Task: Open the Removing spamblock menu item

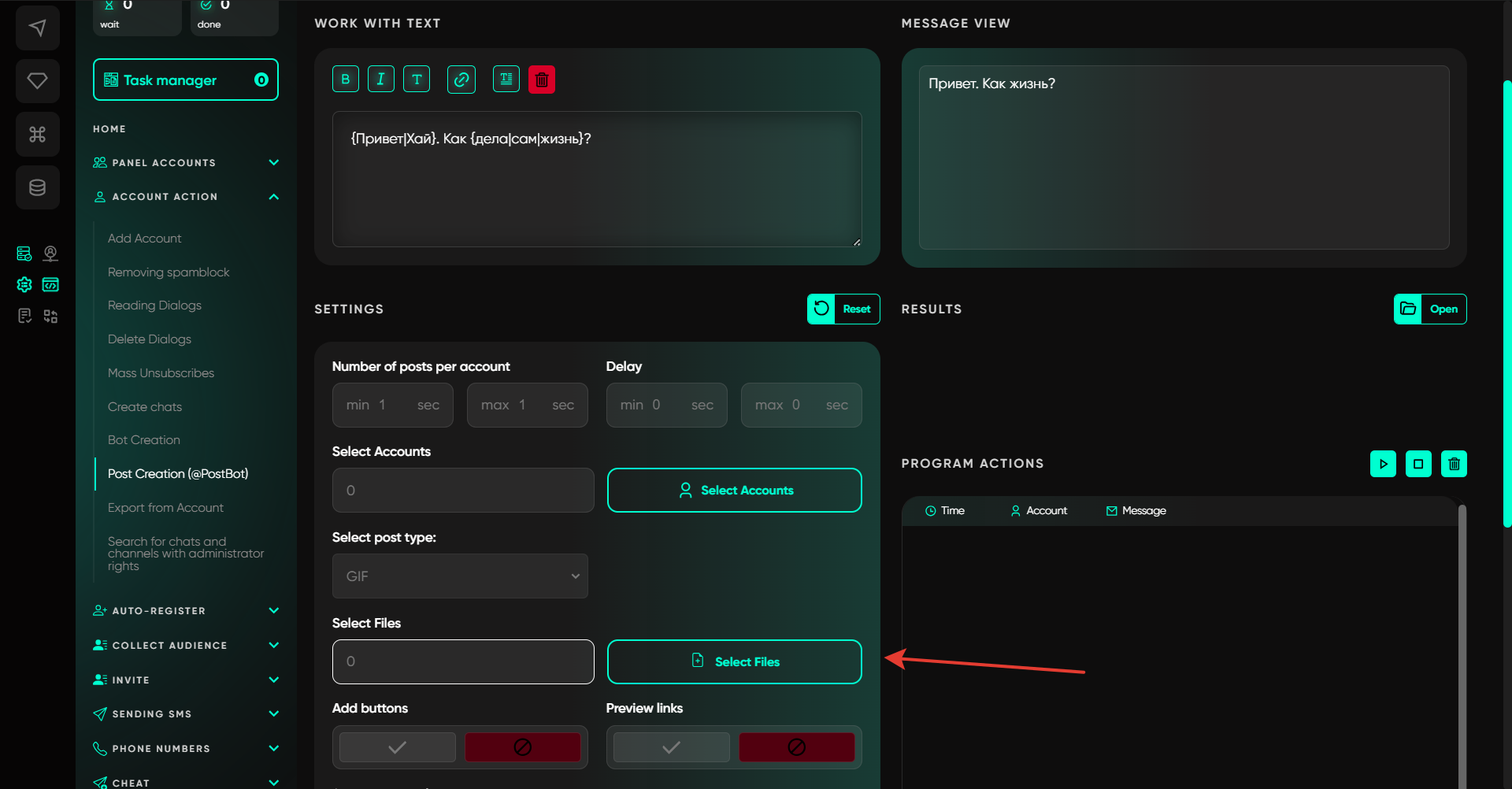Action: click(x=169, y=272)
